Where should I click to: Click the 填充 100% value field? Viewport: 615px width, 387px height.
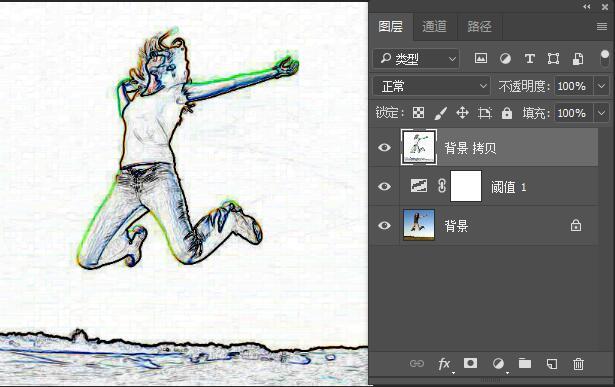574,113
